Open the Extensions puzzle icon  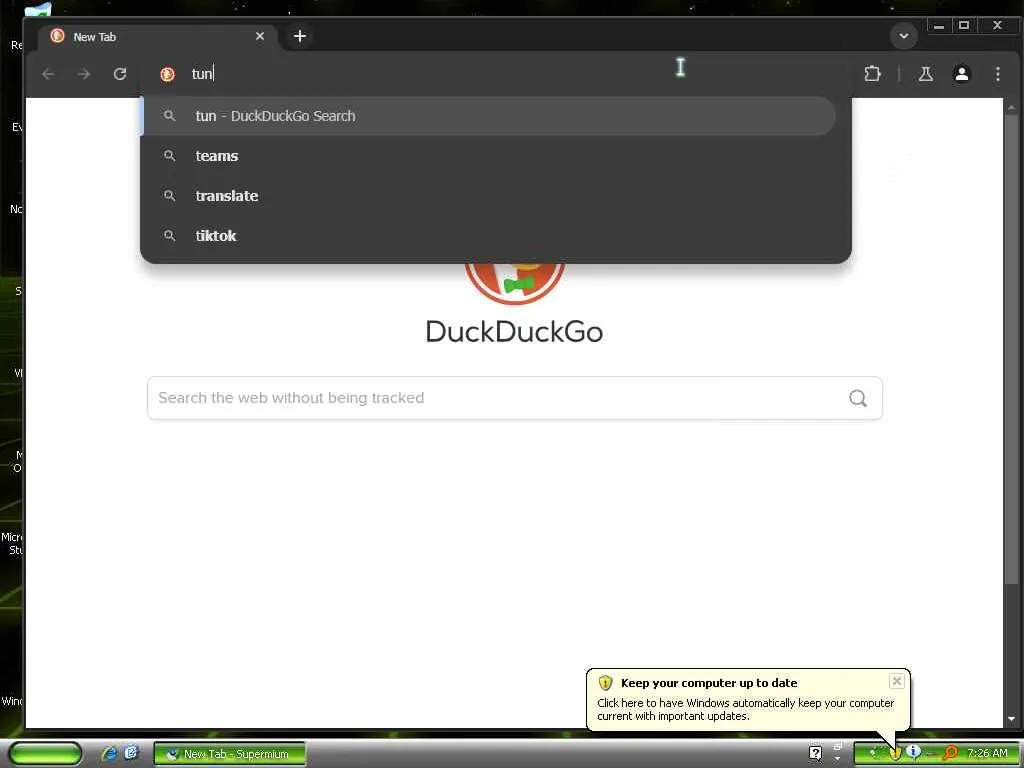coord(872,74)
